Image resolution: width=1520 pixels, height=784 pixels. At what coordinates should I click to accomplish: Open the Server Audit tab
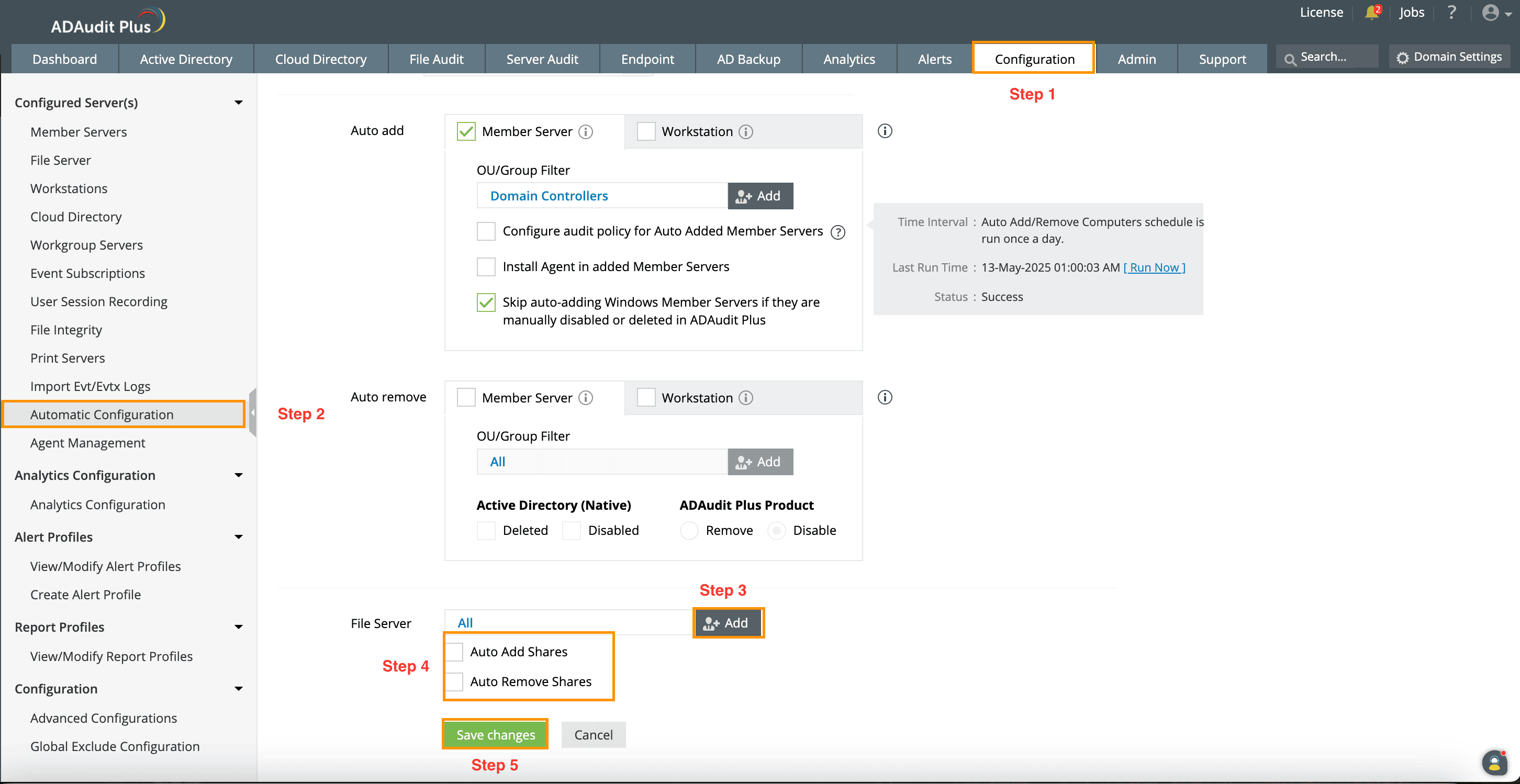click(542, 59)
